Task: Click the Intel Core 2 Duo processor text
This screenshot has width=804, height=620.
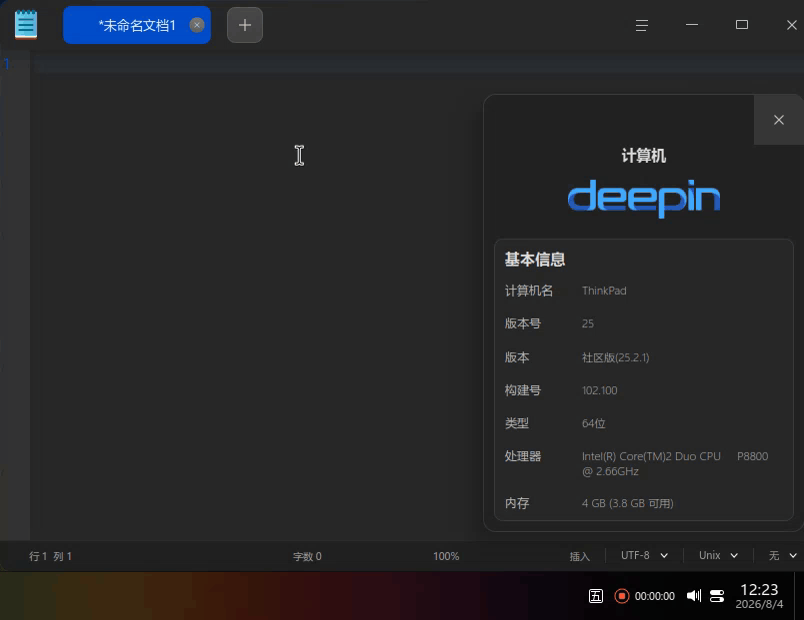Action: pyautogui.click(x=675, y=464)
